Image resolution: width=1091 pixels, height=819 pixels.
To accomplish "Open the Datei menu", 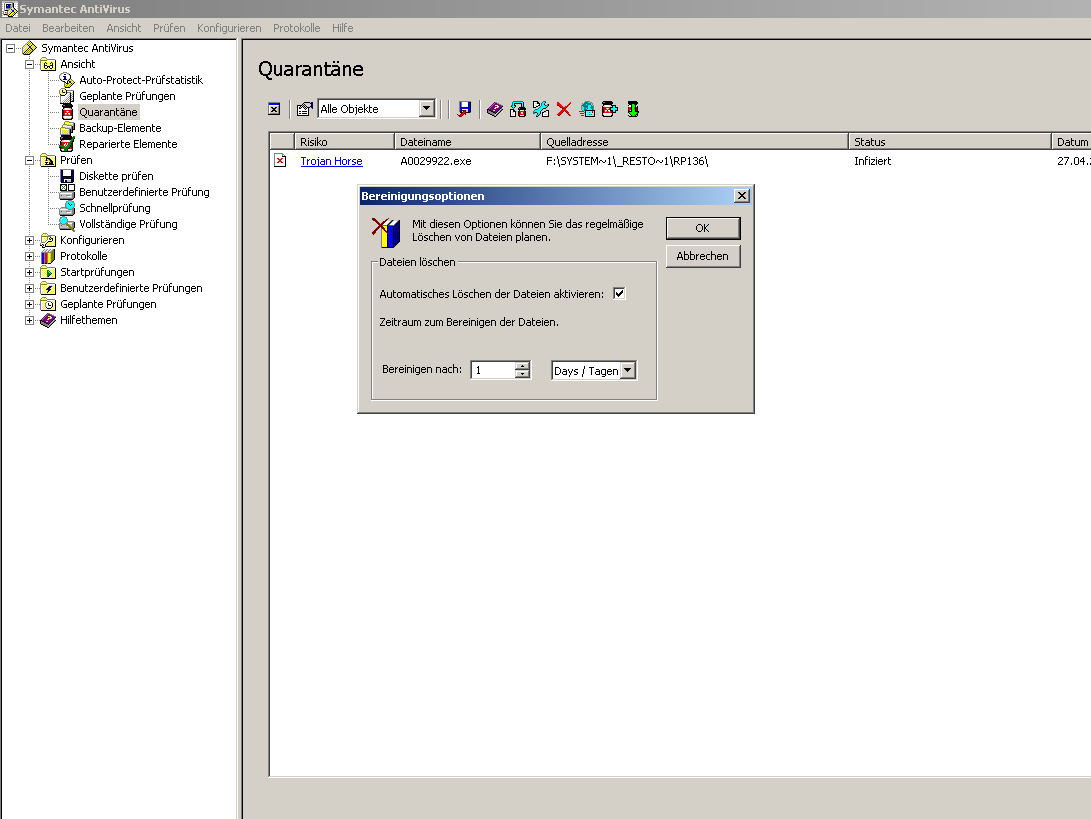I will pyautogui.click(x=18, y=28).
